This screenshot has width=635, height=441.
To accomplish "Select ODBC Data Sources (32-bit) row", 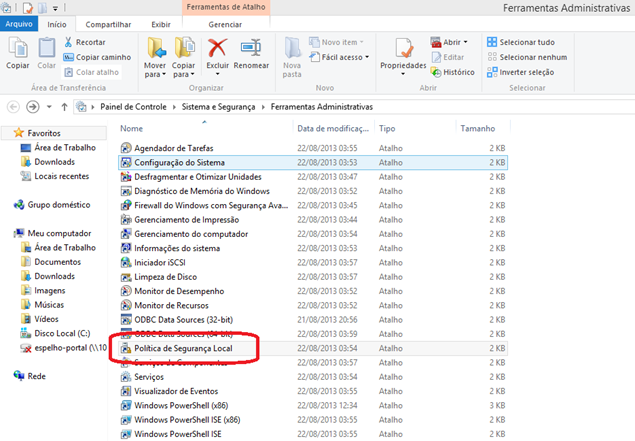I will pyautogui.click(x=313, y=320).
